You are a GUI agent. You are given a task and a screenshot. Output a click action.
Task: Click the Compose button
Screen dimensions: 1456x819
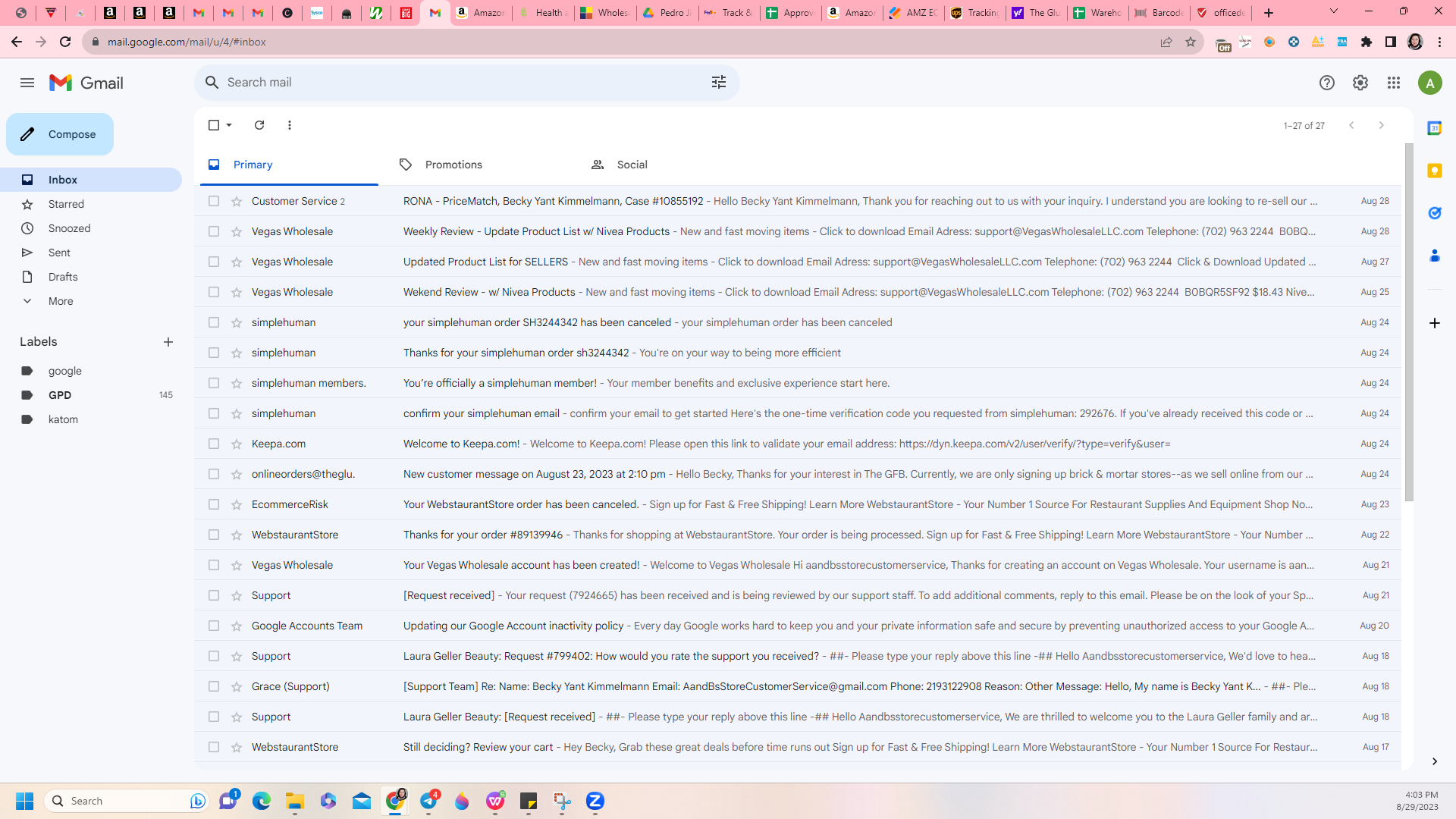click(x=60, y=134)
